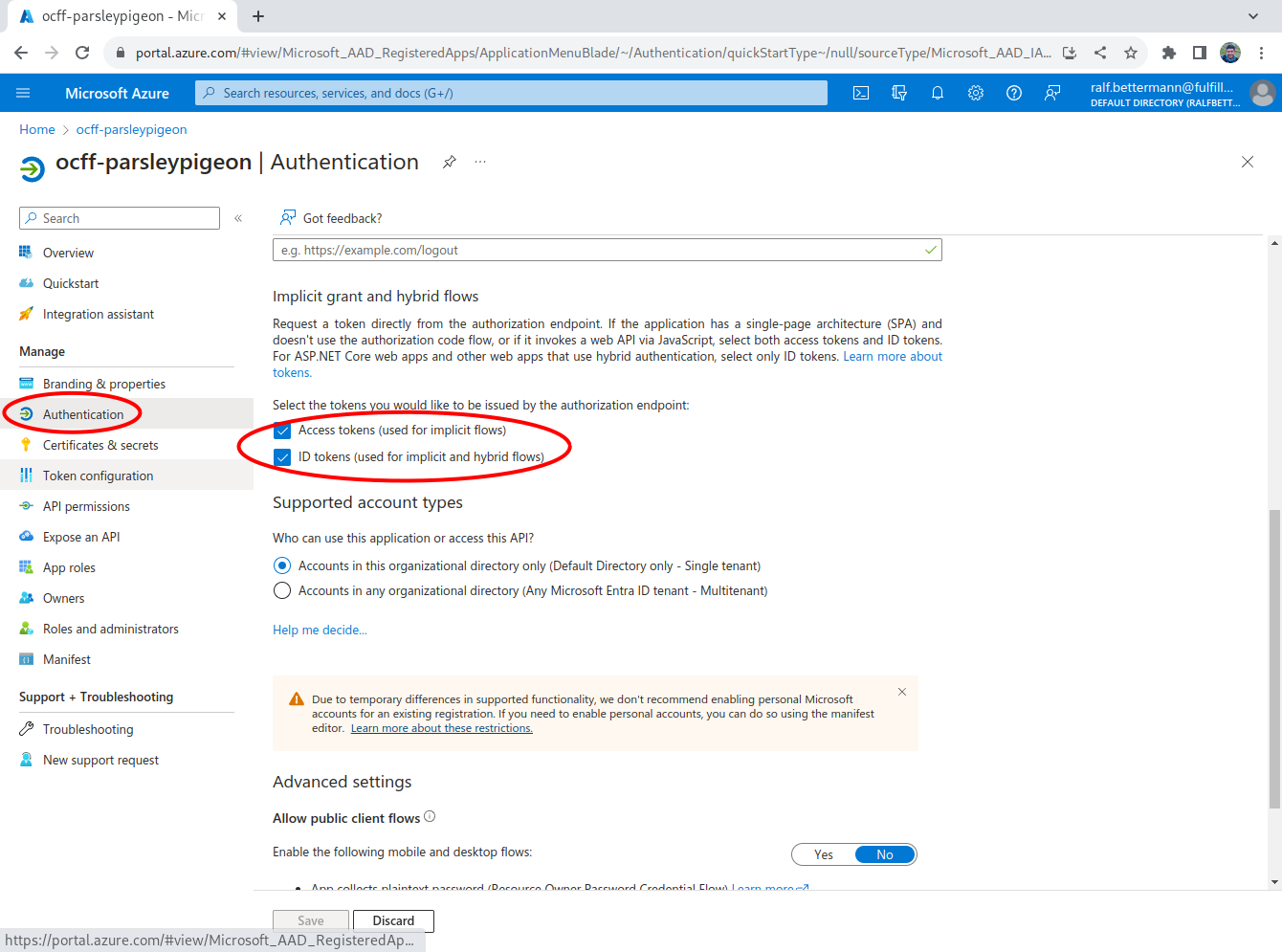Click the logout URL input field
The image size is (1282, 952).
click(x=598, y=250)
